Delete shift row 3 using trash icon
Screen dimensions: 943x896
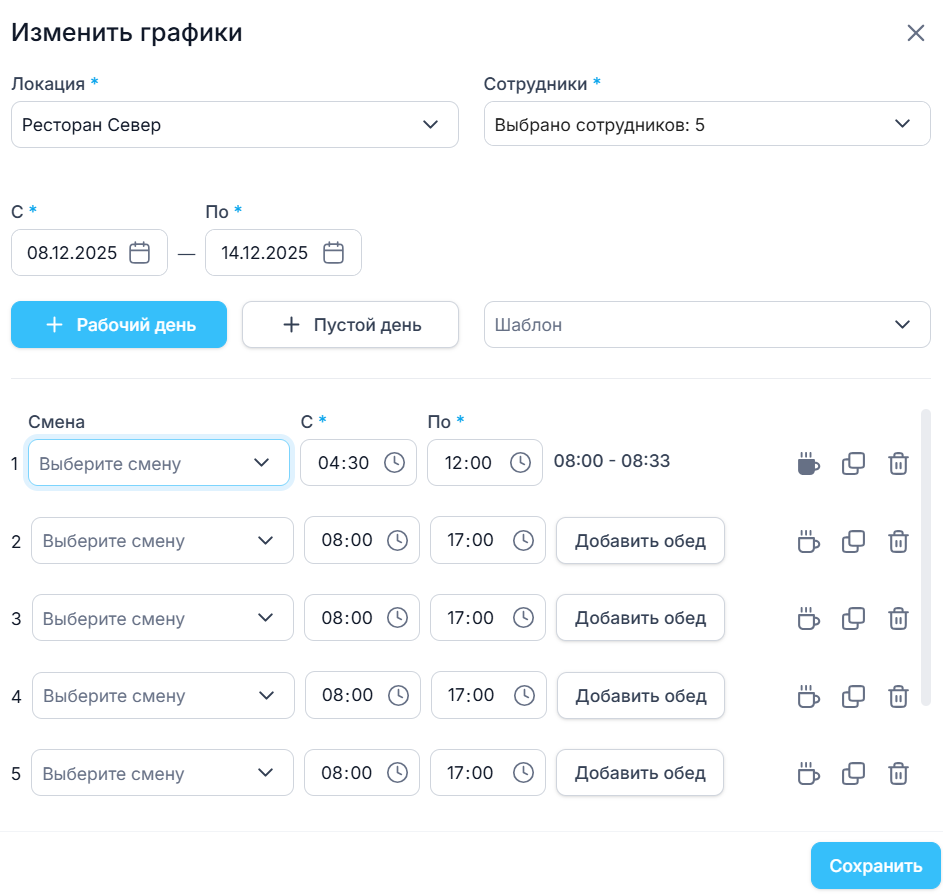click(899, 618)
